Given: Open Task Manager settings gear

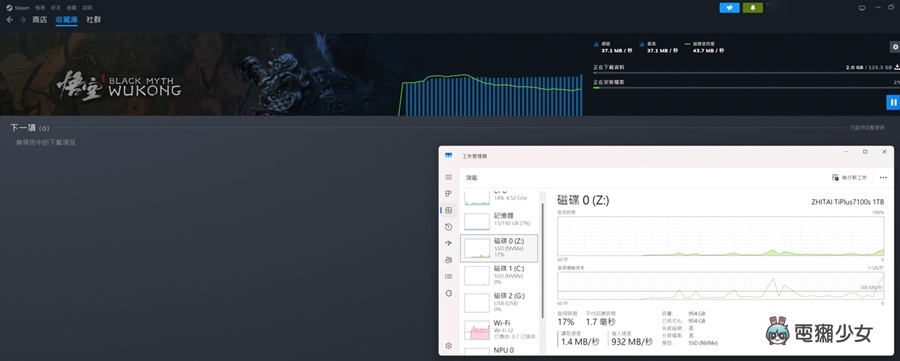Looking at the screenshot, I should click(x=449, y=346).
